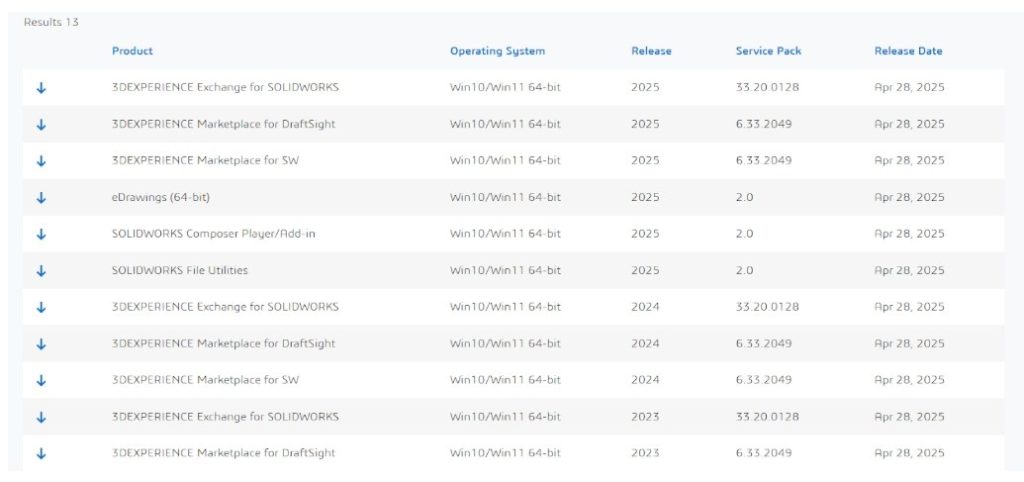This screenshot has height=482, width=1024.
Task: Select '3DEXPERIENCE Exchange for SOLIDWORKS' name in 2023 row
Action: (x=225, y=416)
